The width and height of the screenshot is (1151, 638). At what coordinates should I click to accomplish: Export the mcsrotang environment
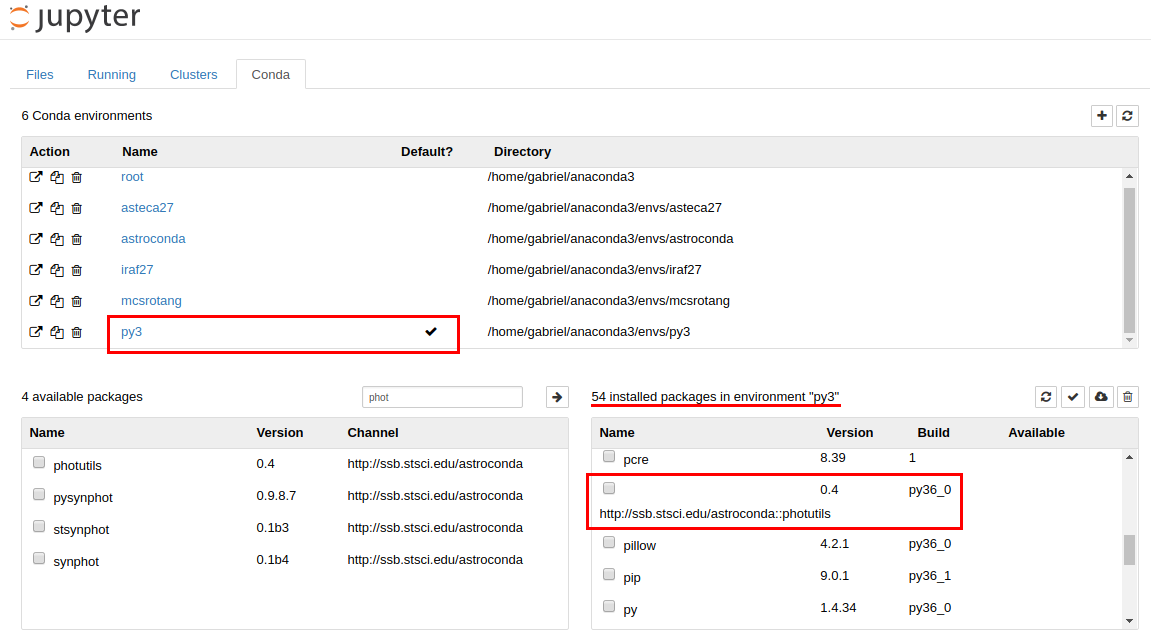coord(35,300)
